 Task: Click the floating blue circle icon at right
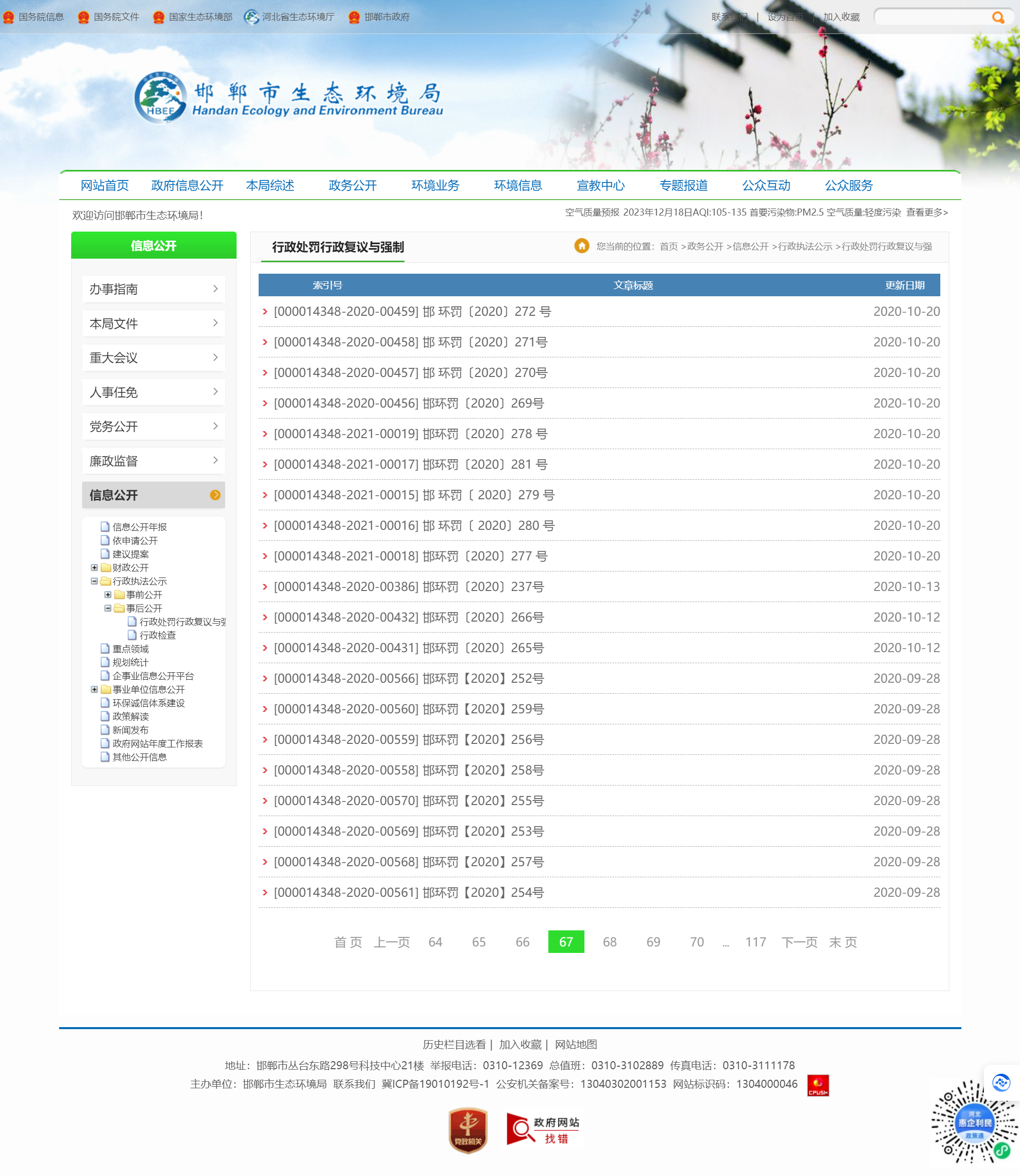pos(1000,1082)
